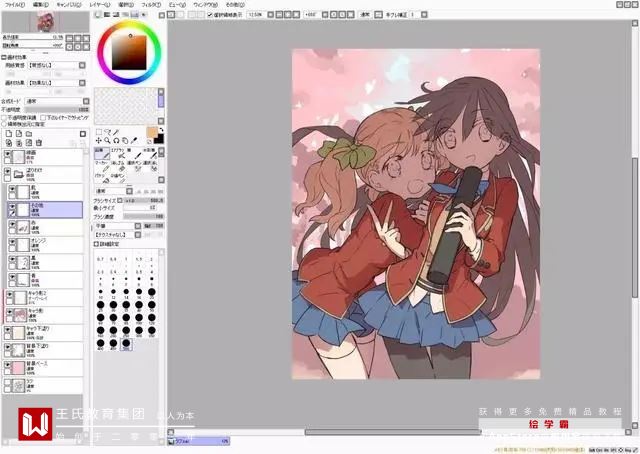Enable 不透明度保護 checkbox

coord(4,118)
